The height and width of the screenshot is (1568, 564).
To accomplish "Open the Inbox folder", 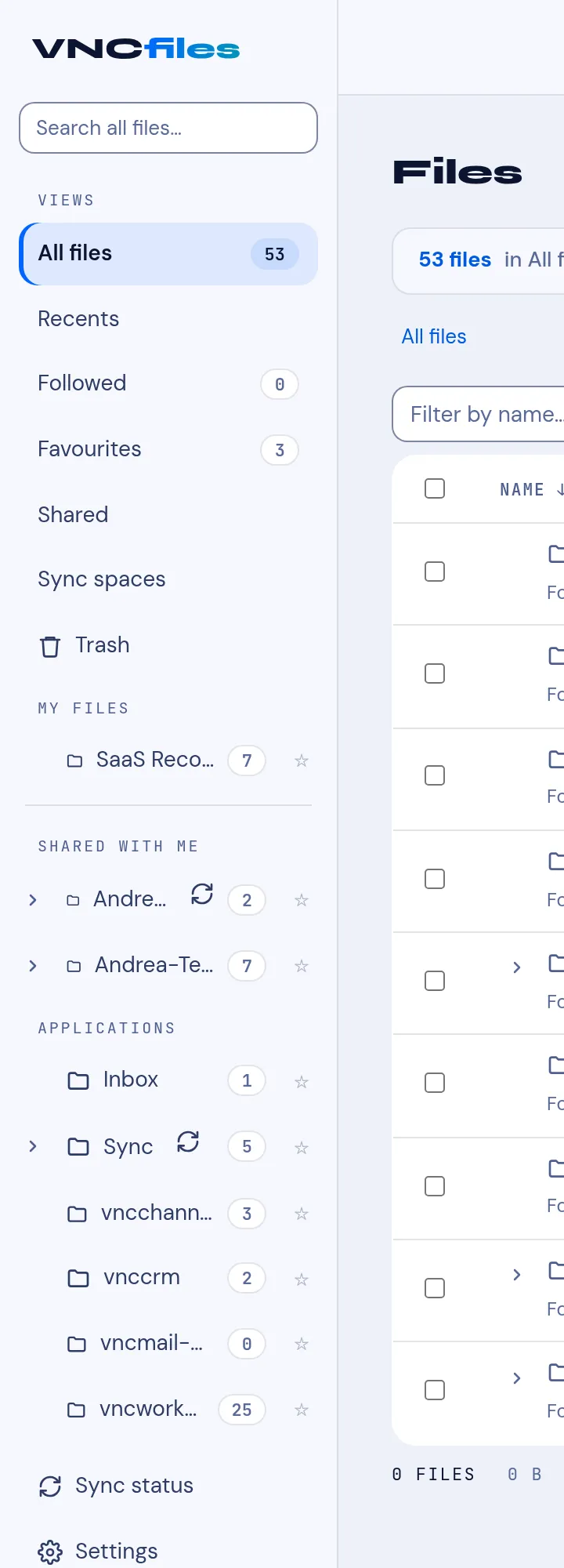I will 131,1080.
